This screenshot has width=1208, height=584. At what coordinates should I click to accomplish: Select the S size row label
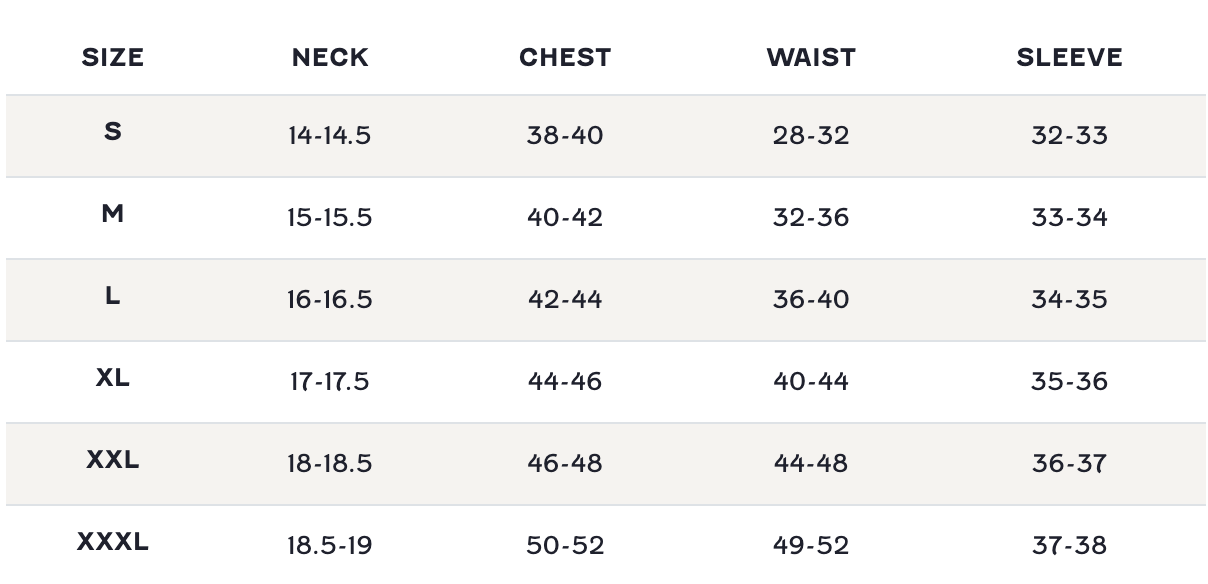point(113,131)
